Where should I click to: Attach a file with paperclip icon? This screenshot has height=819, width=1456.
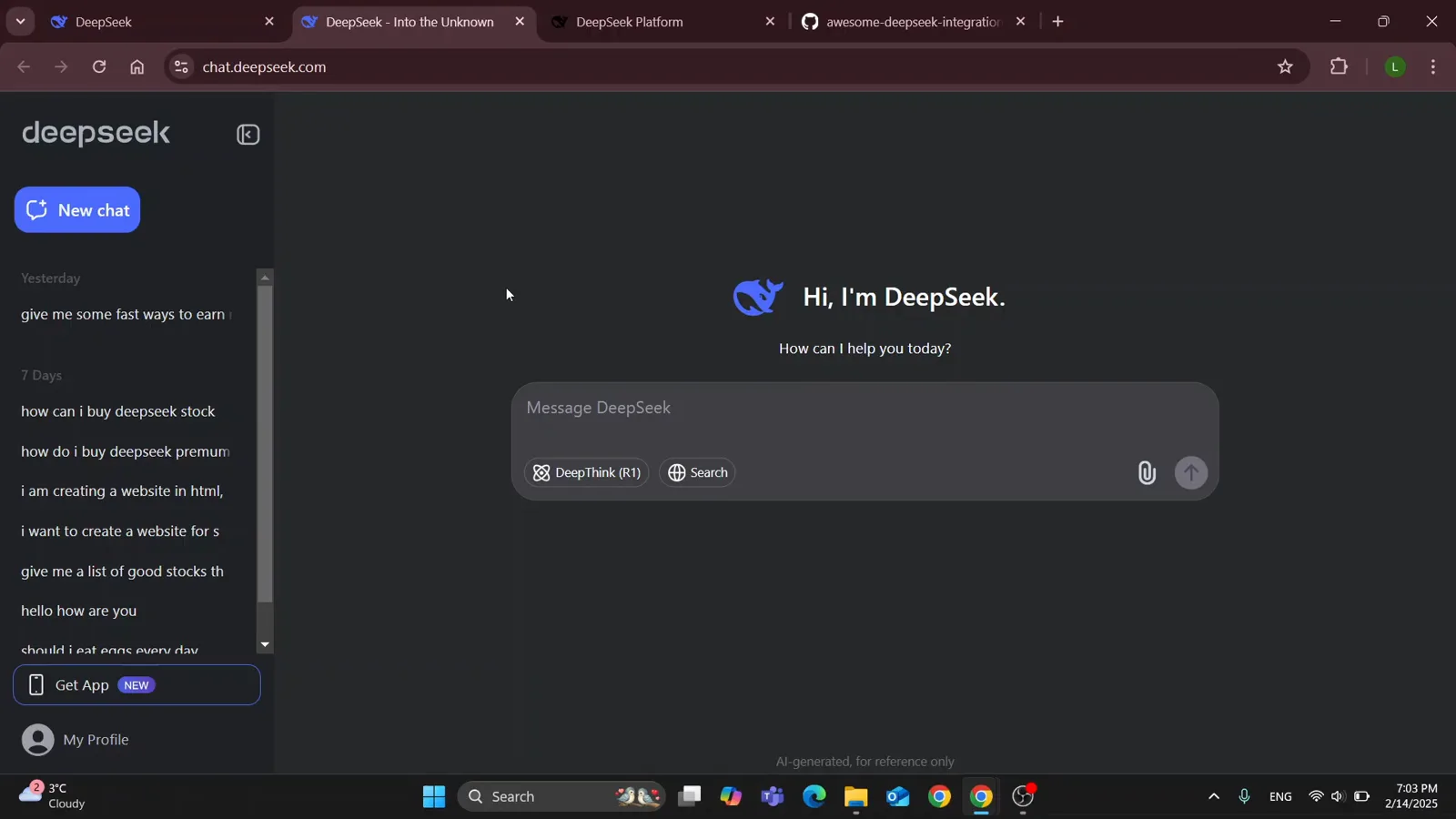coord(1147,472)
